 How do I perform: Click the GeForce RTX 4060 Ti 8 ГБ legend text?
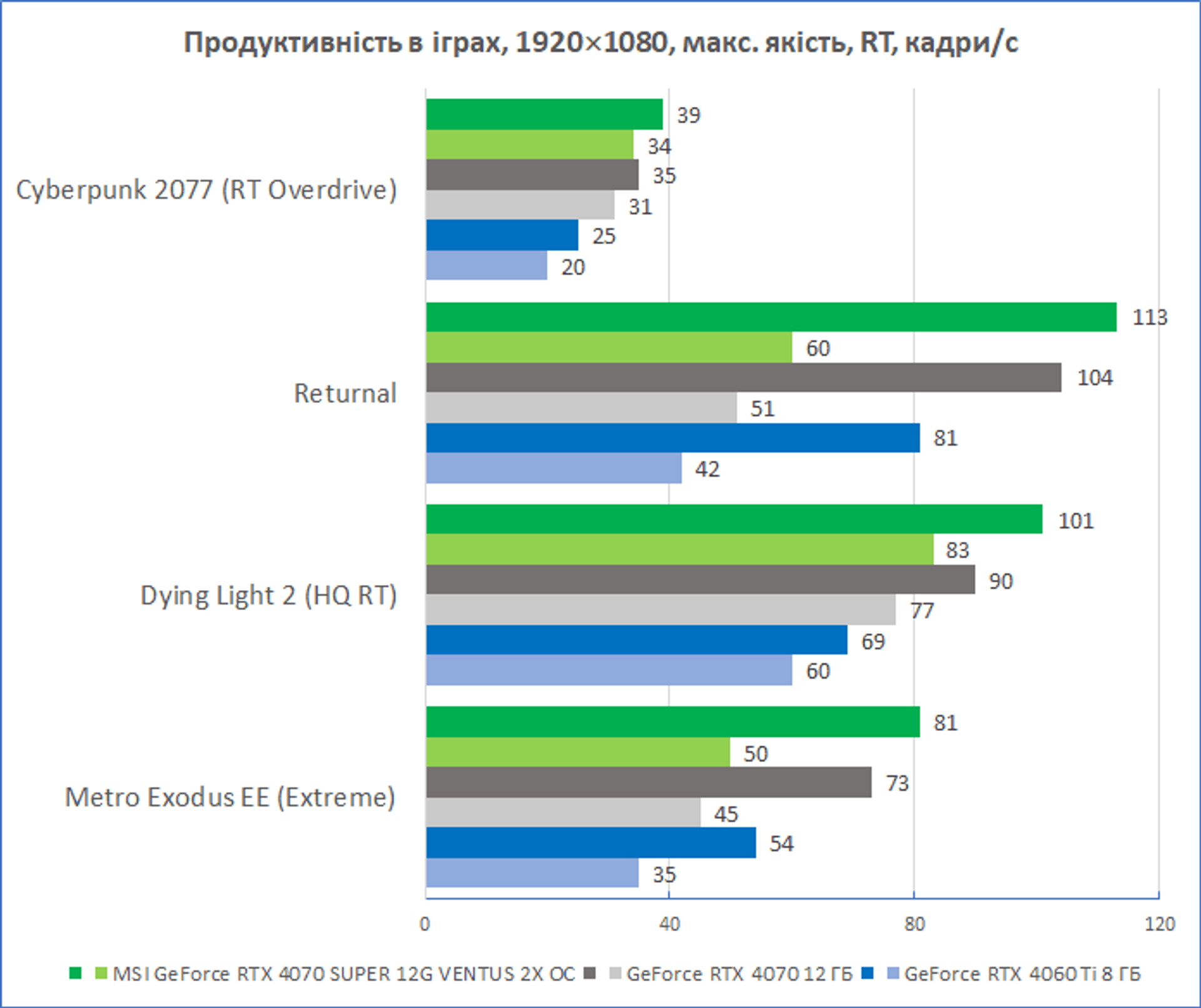[1023, 974]
